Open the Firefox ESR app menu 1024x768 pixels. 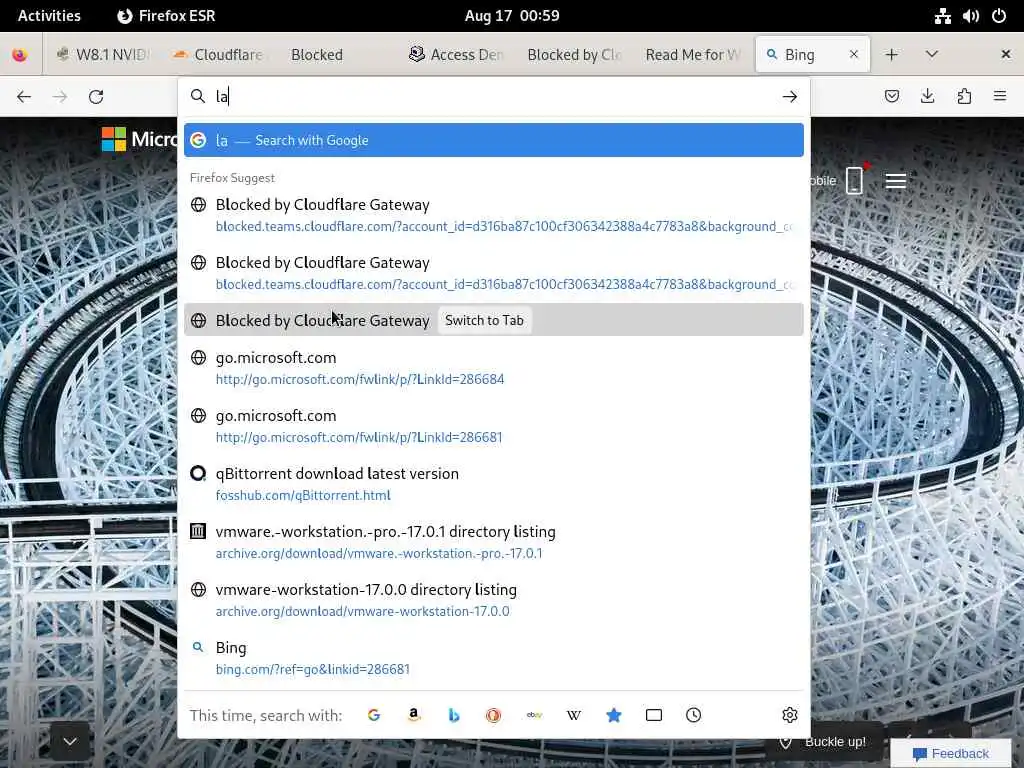(166, 16)
